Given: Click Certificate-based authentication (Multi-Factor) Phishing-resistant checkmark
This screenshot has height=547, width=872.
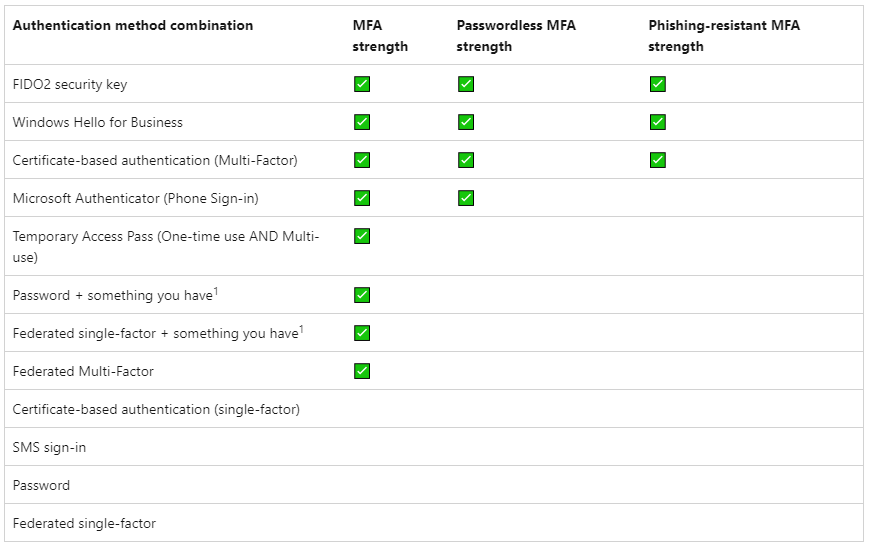Looking at the screenshot, I should (x=657, y=160).
